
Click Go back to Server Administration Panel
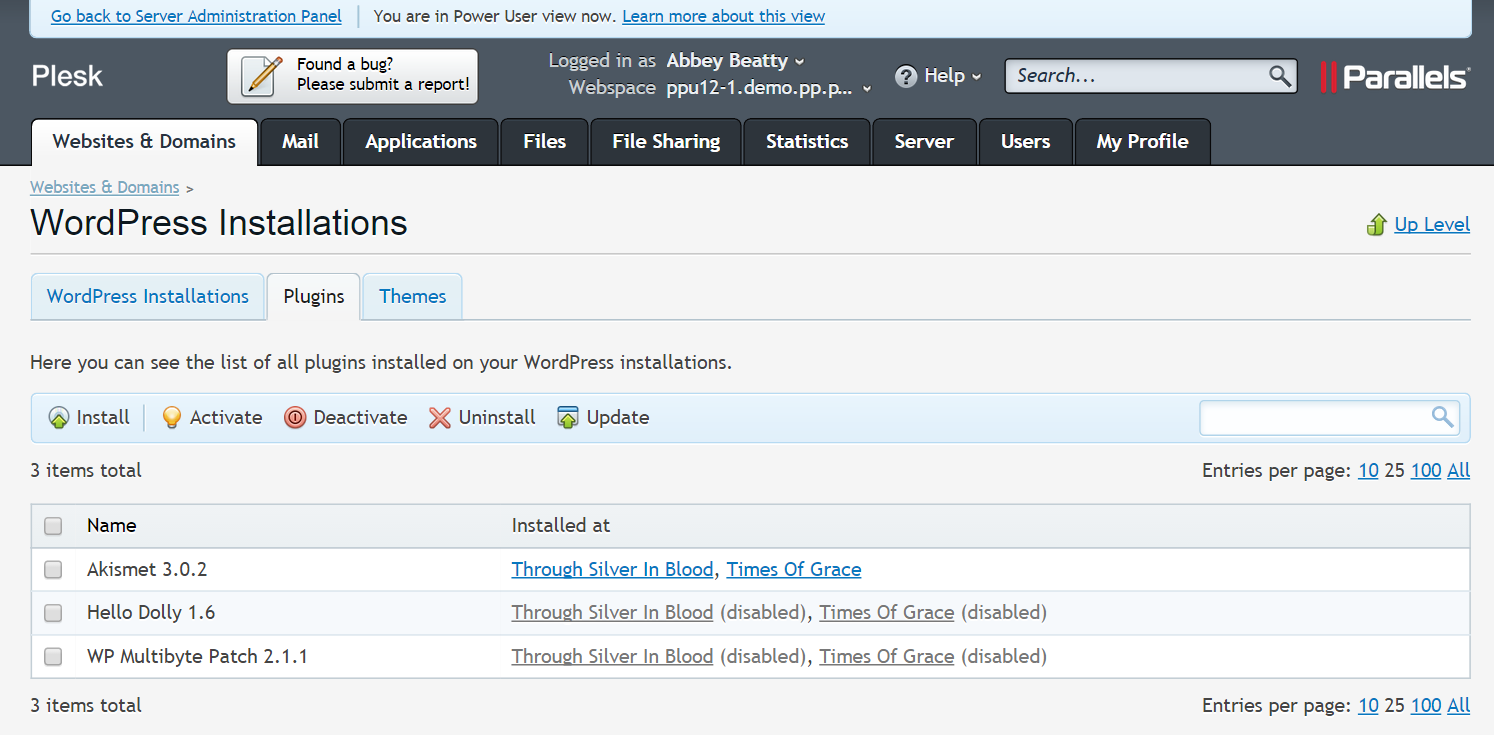(196, 16)
